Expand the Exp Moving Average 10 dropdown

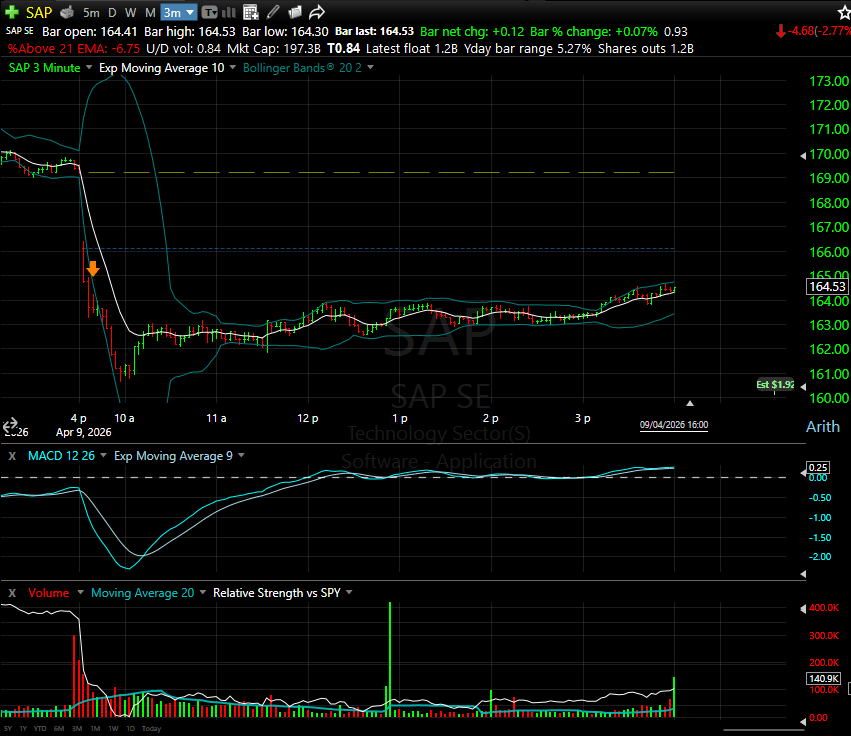coord(233,68)
